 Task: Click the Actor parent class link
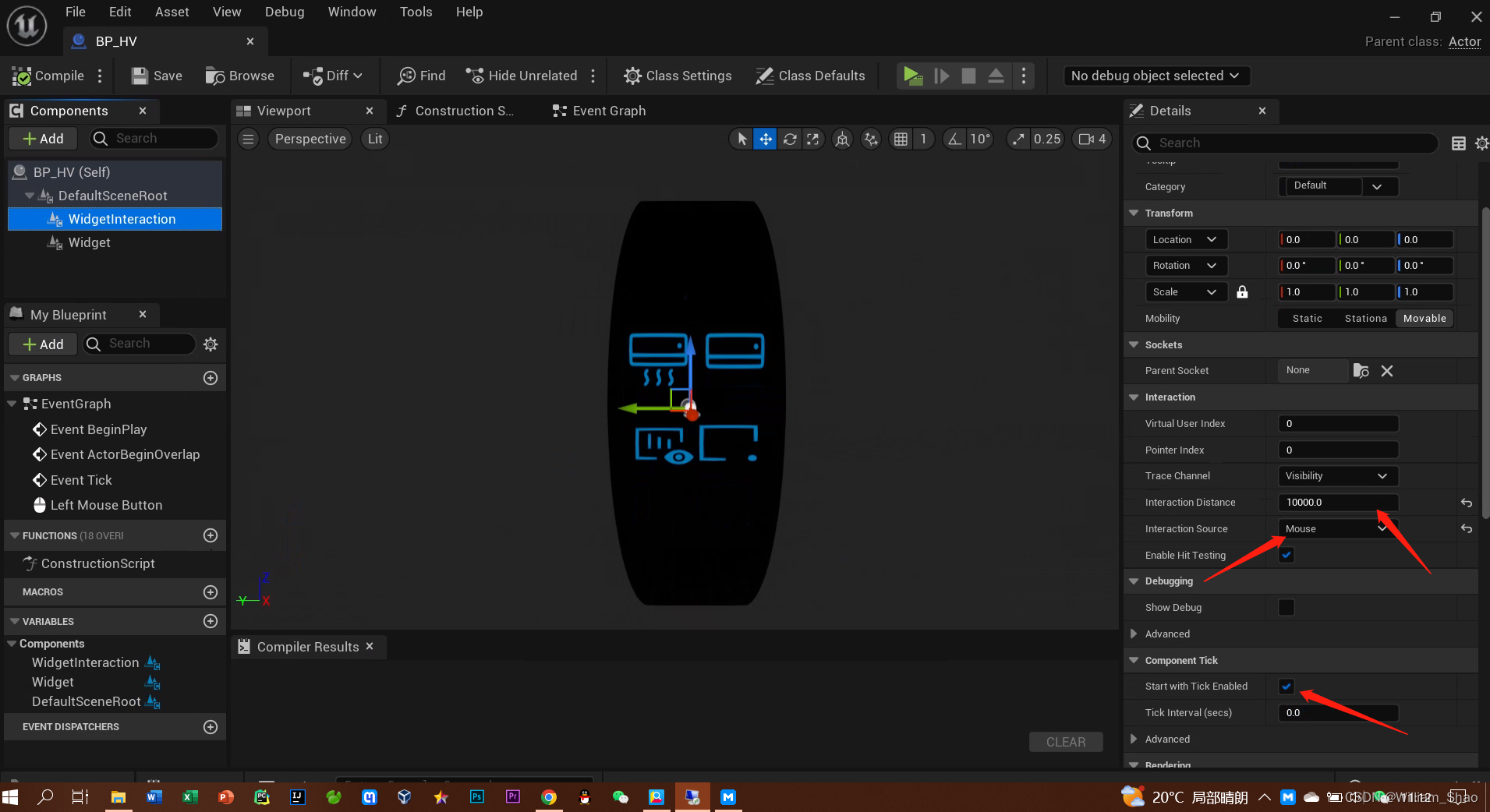pyautogui.click(x=1463, y=41)
